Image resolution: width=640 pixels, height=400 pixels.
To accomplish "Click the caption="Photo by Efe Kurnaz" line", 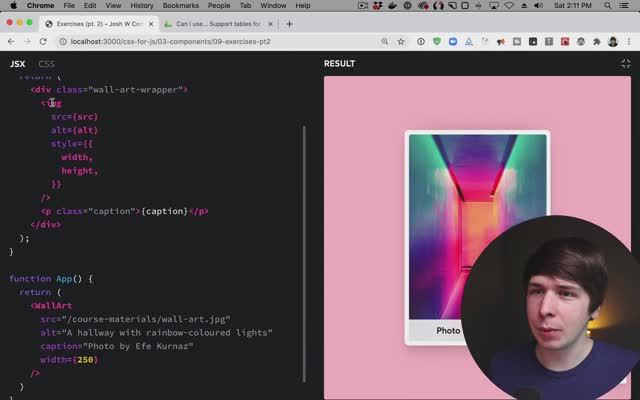I will 117,346.
